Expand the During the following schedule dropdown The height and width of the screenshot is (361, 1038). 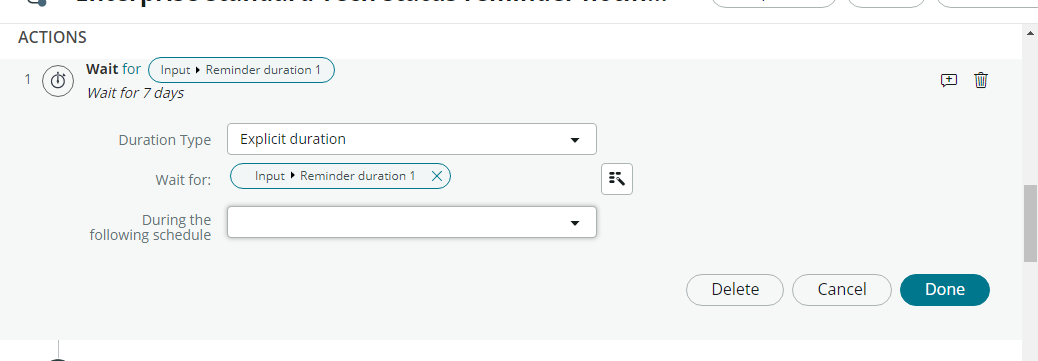pyautogui.click(x=412, y=223)
